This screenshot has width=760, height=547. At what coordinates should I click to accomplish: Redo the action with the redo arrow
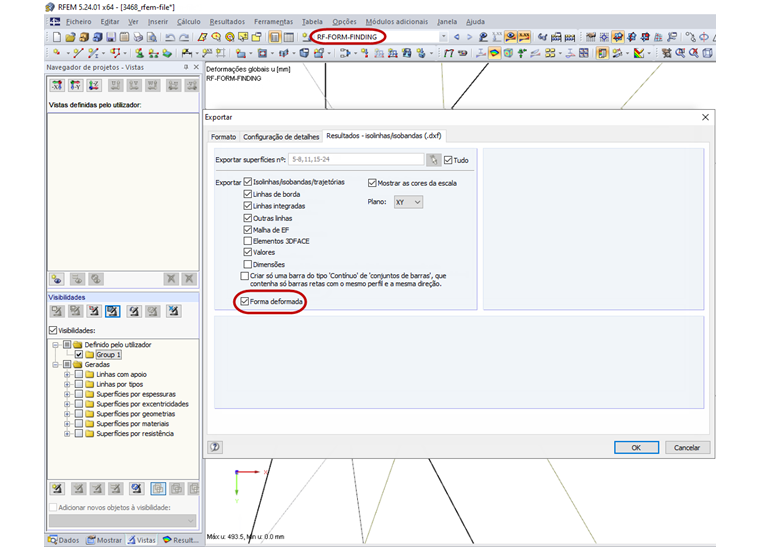(x=184, y=37)
